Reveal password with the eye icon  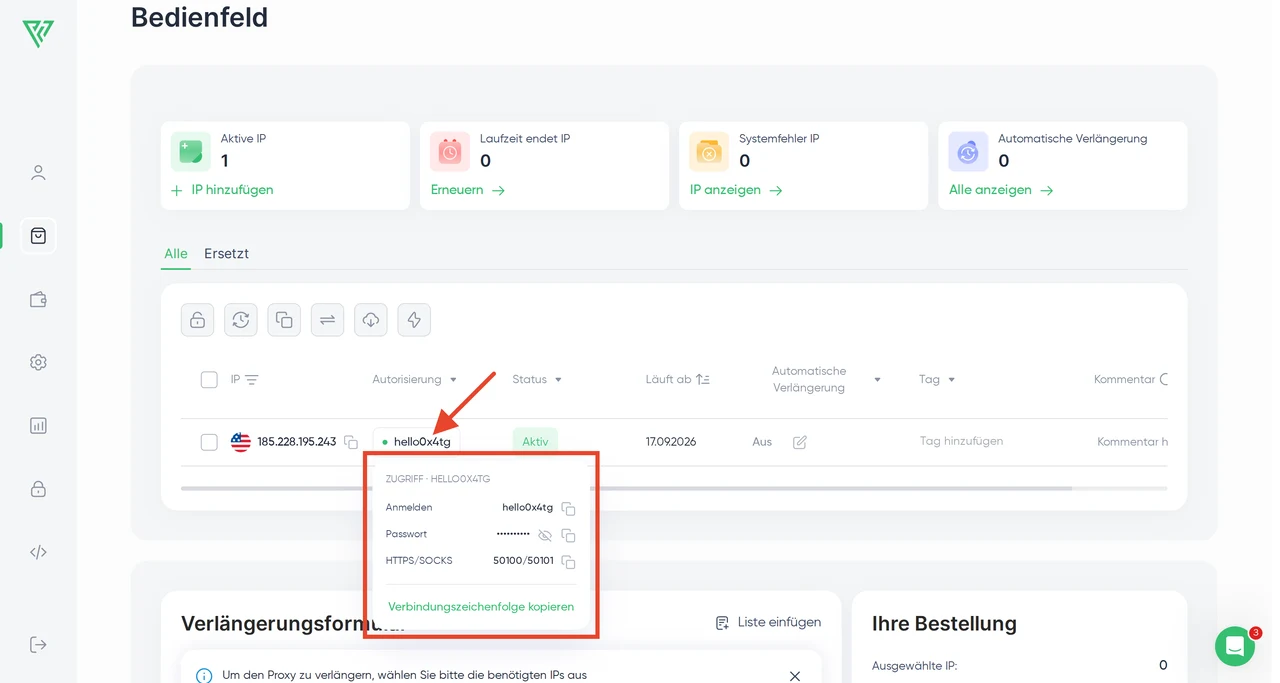(x=545, y=536)
